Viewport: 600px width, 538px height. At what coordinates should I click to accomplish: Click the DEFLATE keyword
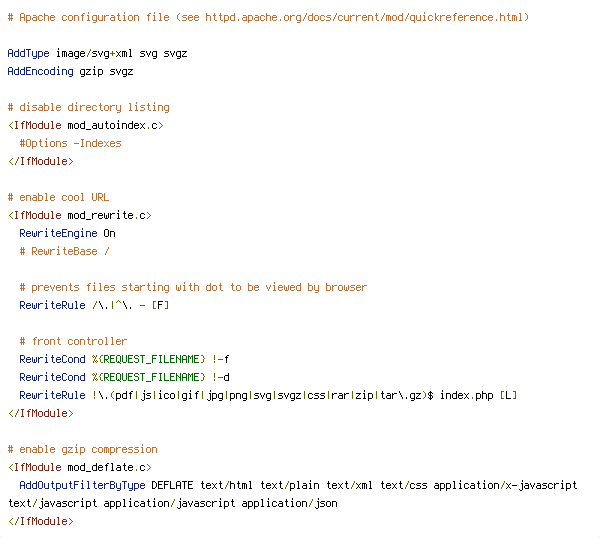[x=172, y=485]
